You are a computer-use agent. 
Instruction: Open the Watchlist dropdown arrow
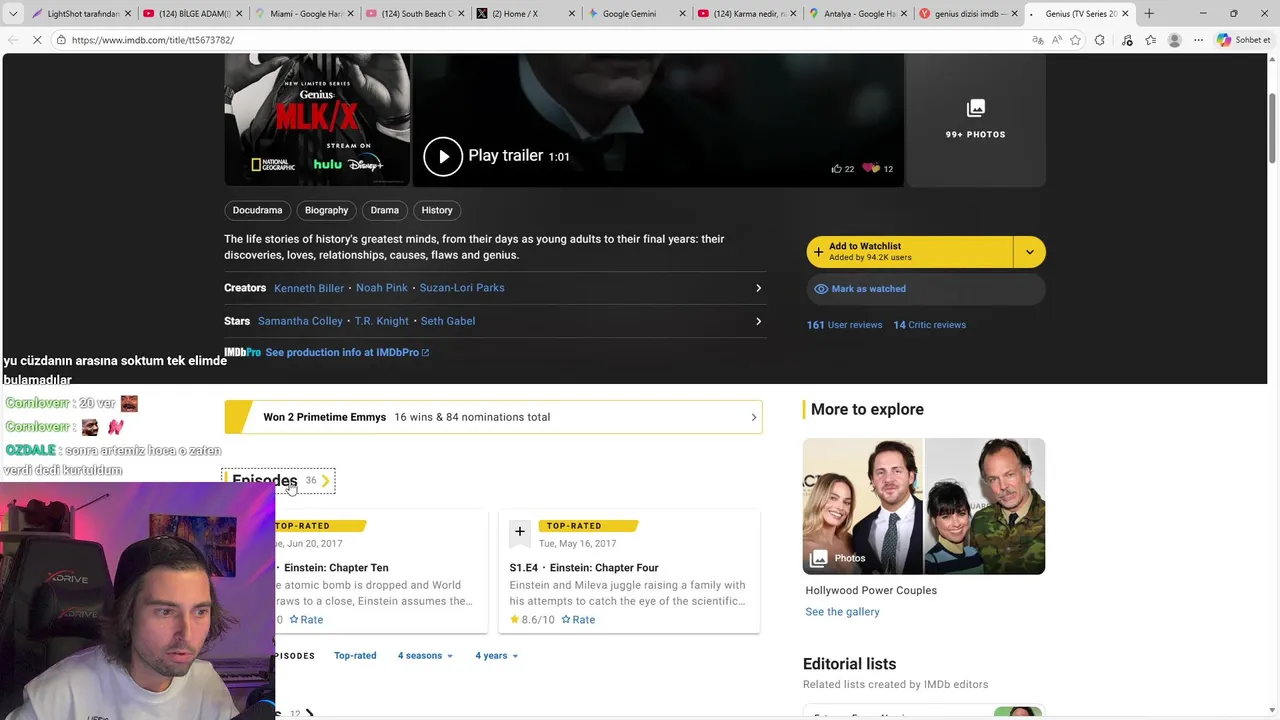[1030, 252]
